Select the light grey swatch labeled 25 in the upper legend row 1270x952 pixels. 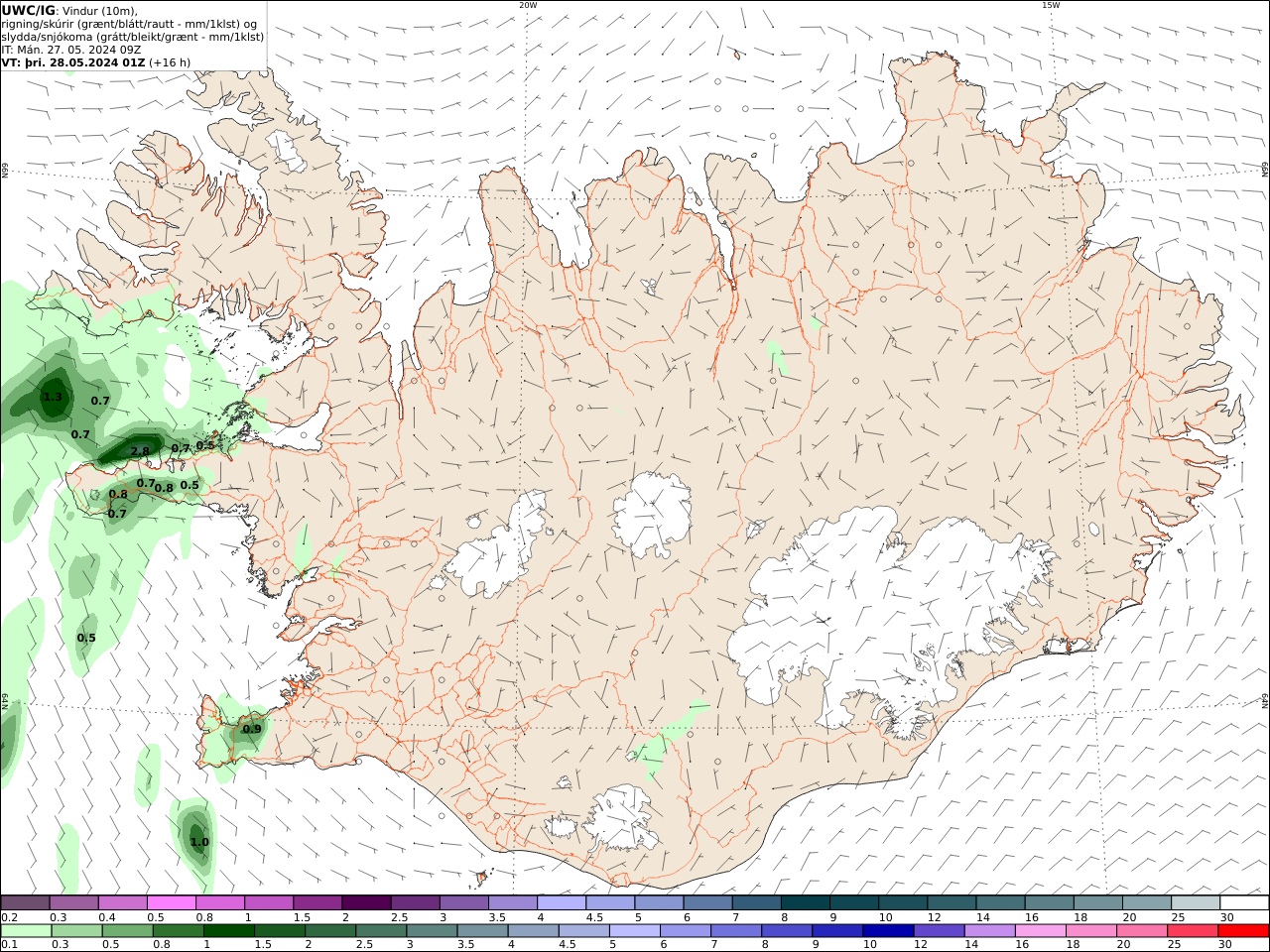point(1196,903)
